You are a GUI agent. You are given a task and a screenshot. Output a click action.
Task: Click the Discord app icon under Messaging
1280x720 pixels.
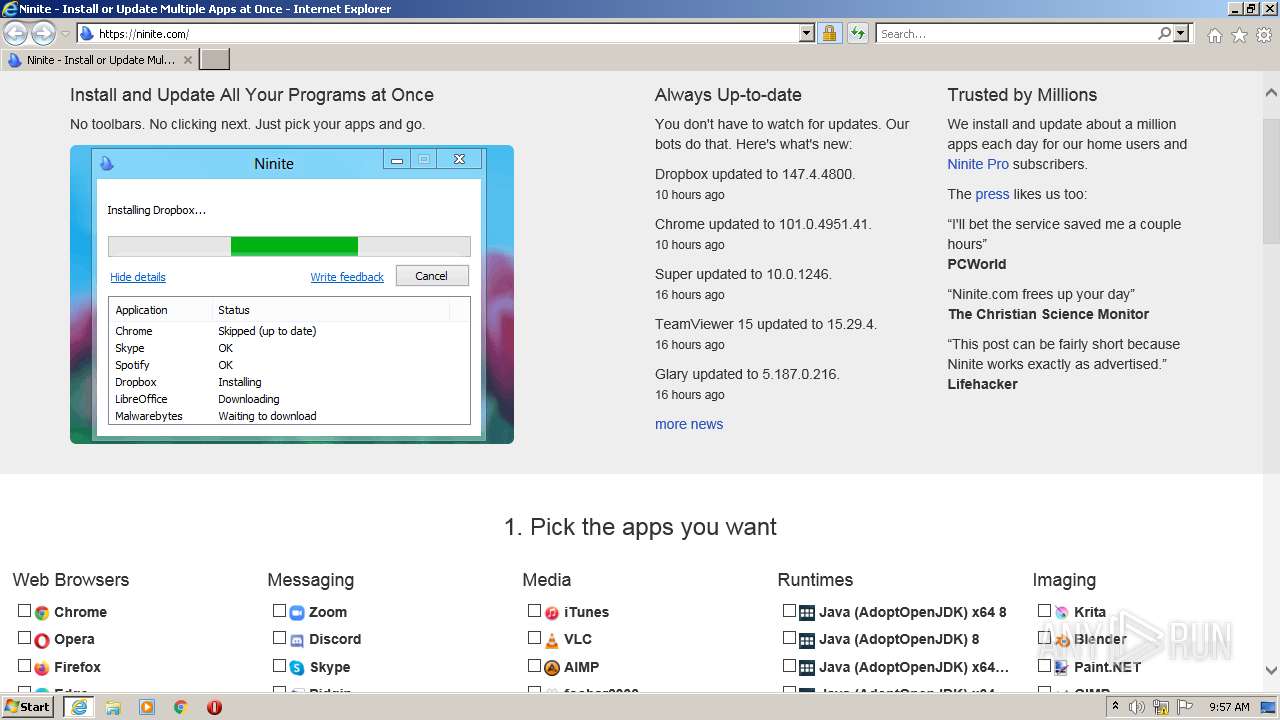pyautogui.click(x=297, y=640)
